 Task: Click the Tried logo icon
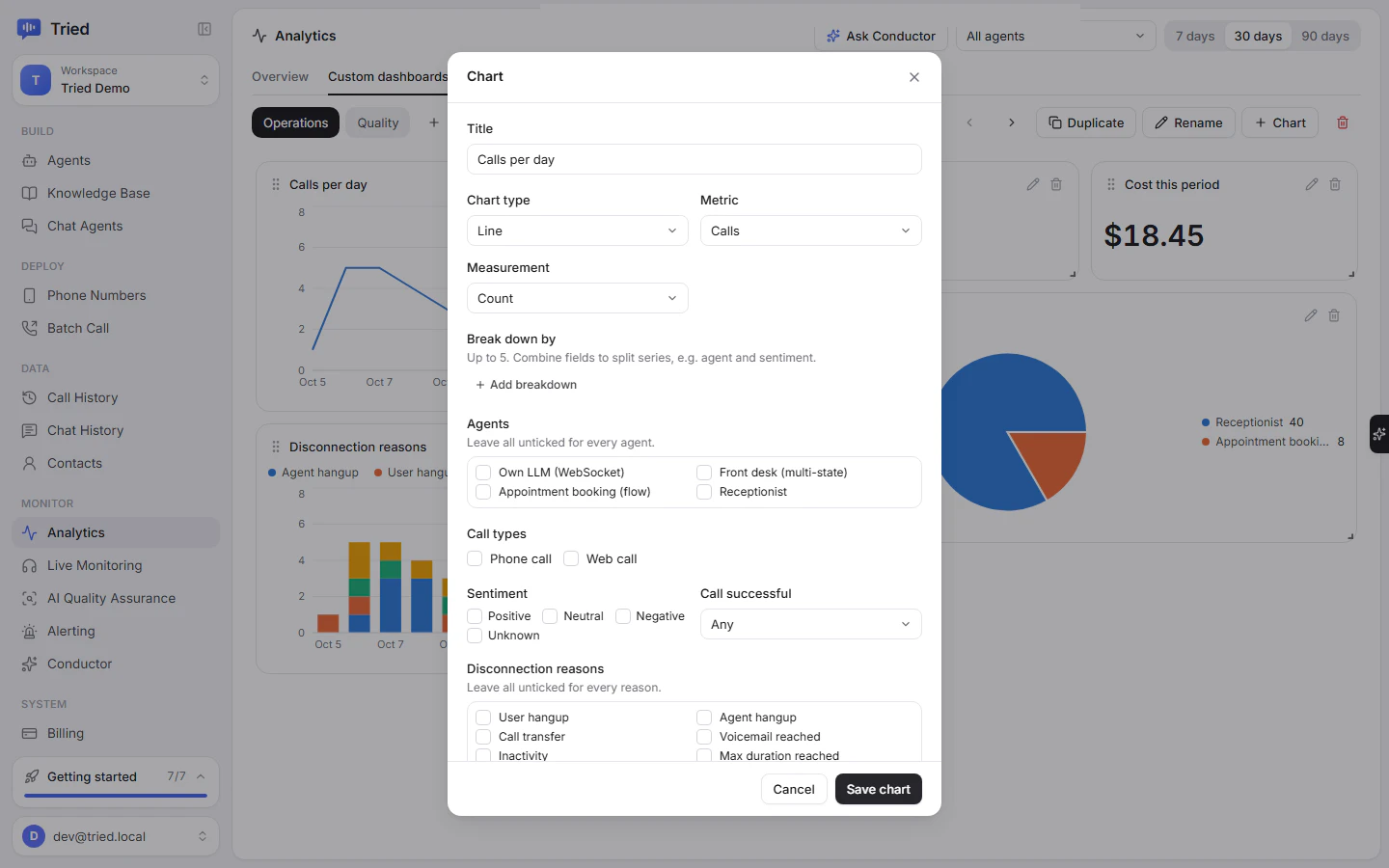coord(29,29)
